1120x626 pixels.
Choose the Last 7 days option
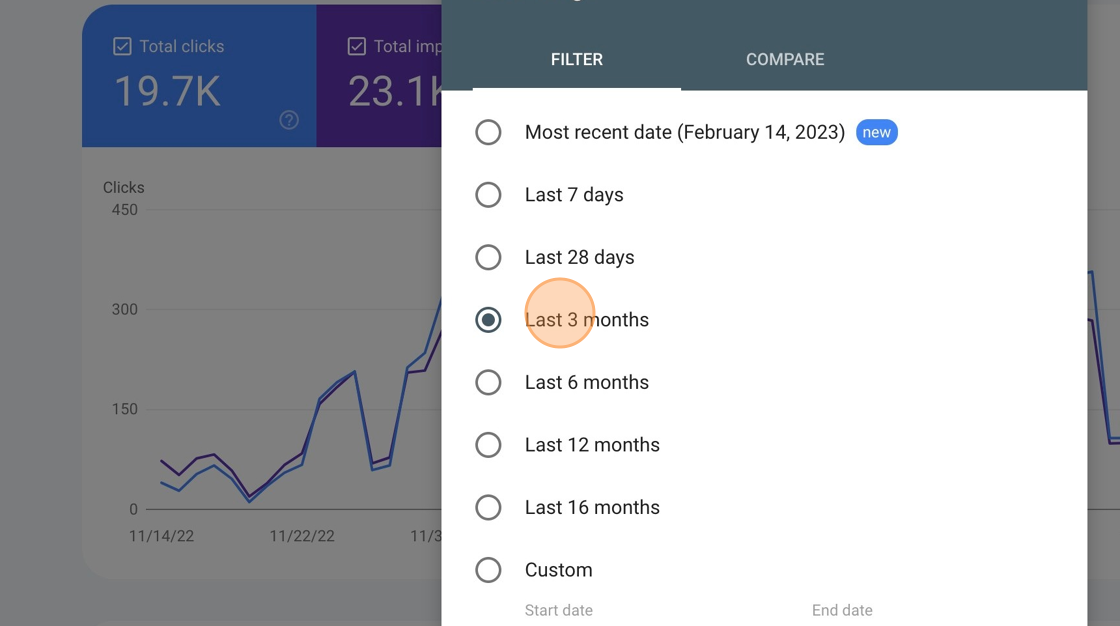point(488,194)
